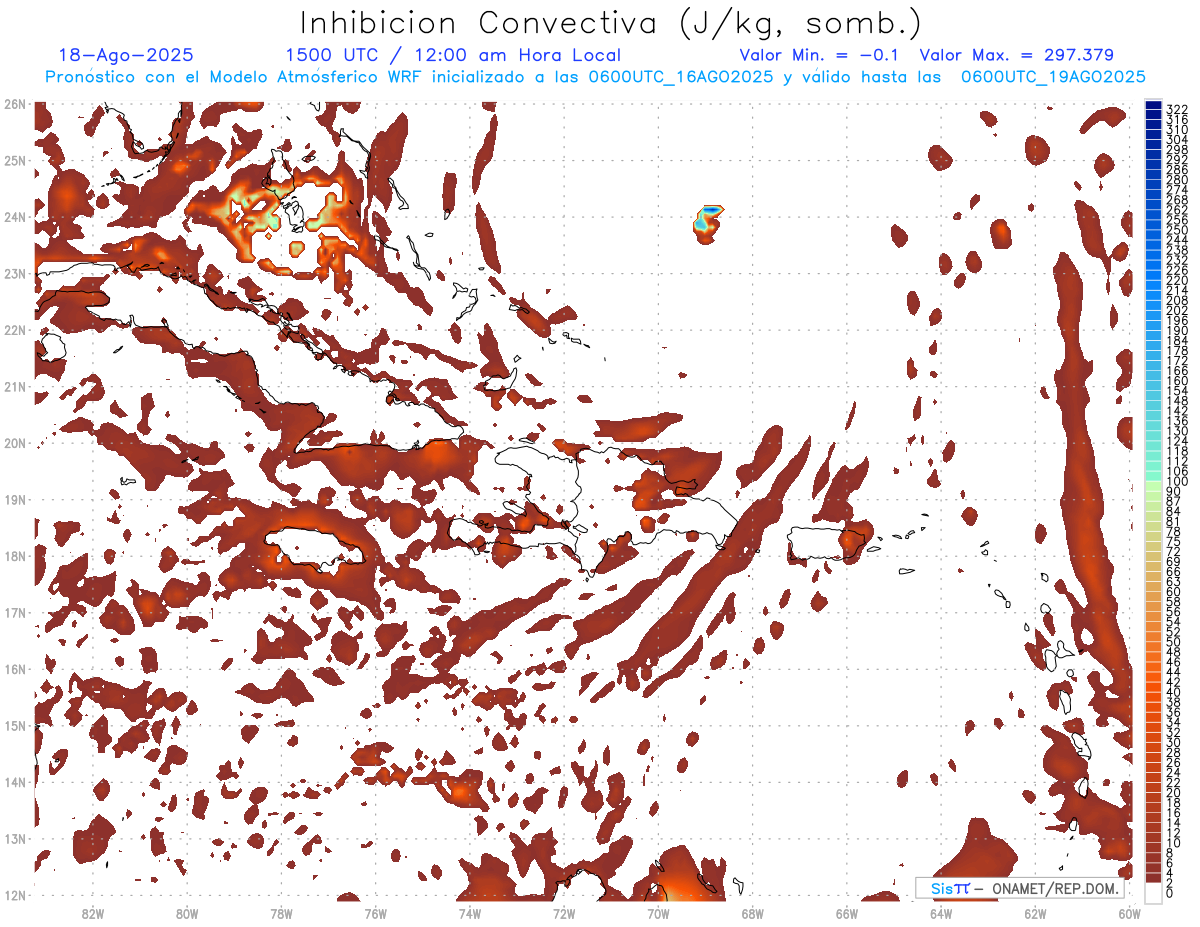Click the 19N latitude label
Viewport: 1200px width, 927px height.
tap(15, 499)
